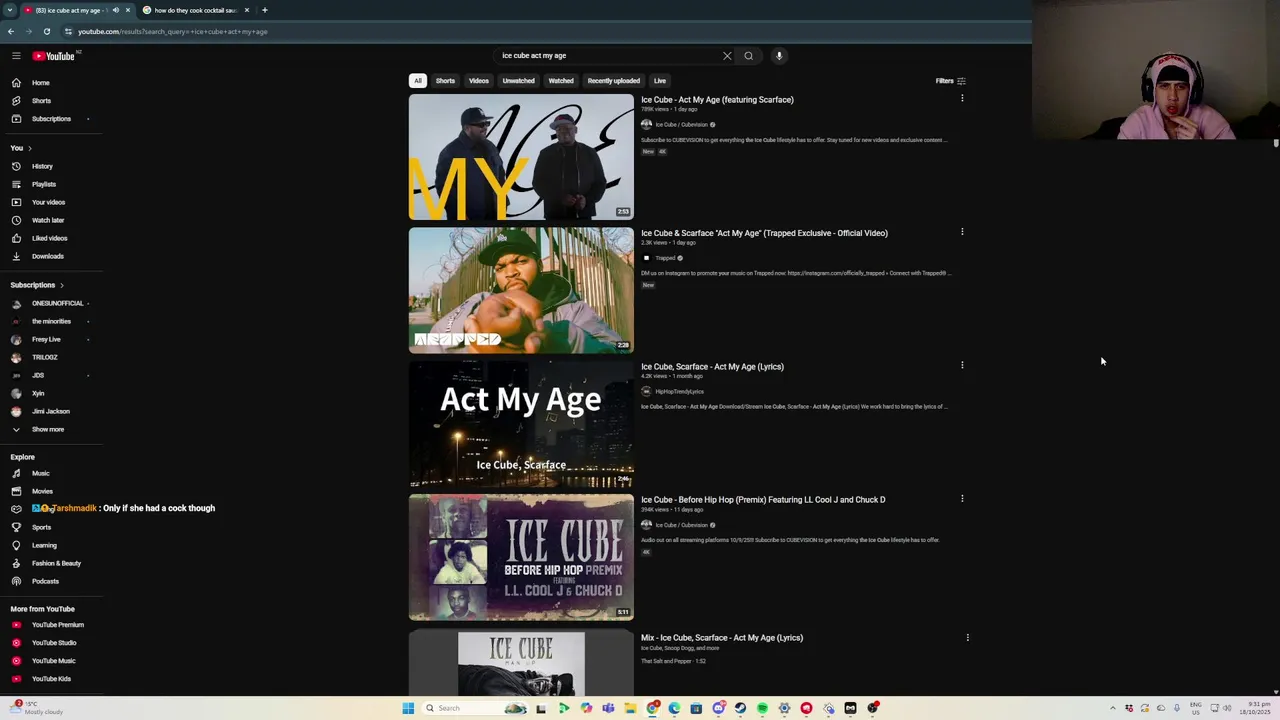Select the Unwatched filter chip
The image size is (1280, 720).
pos(518,81)
